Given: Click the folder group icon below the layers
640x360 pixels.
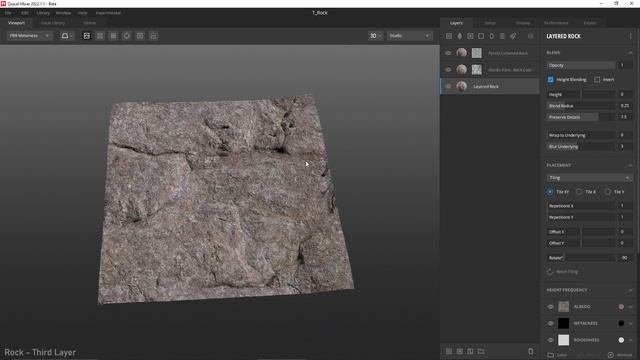Looking at the screenshot, I should 481,351.
